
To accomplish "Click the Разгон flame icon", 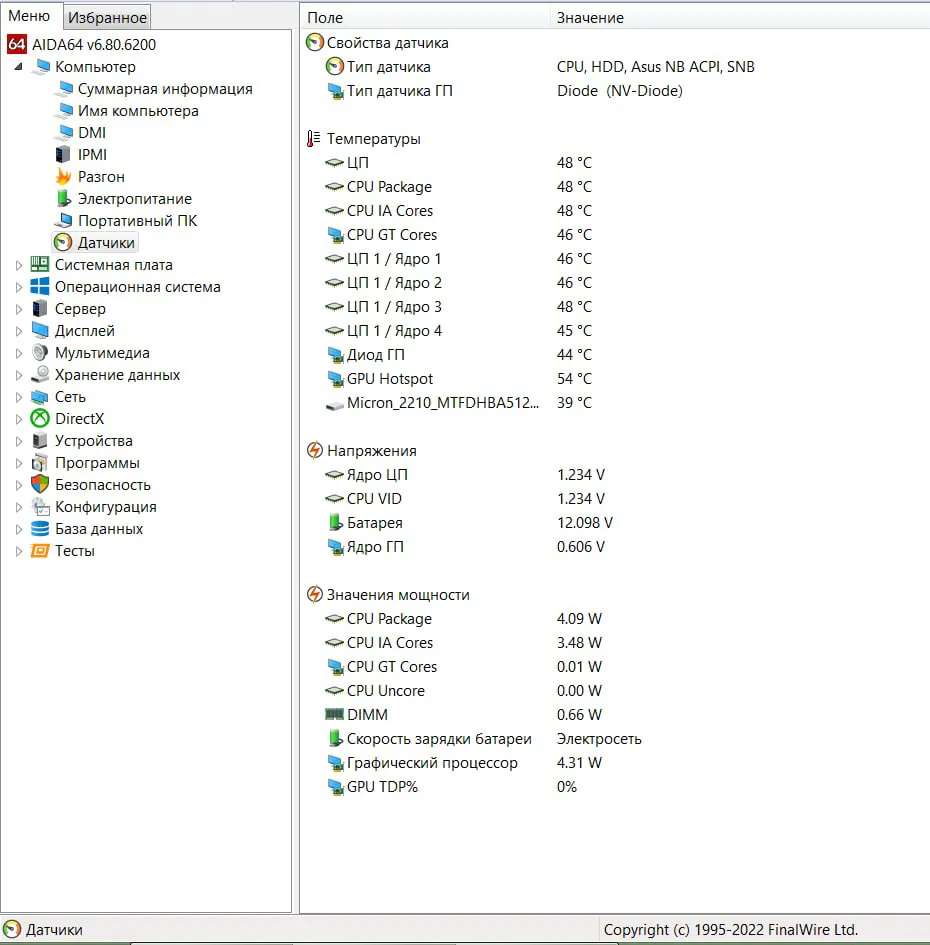I will tap(63, 177).
